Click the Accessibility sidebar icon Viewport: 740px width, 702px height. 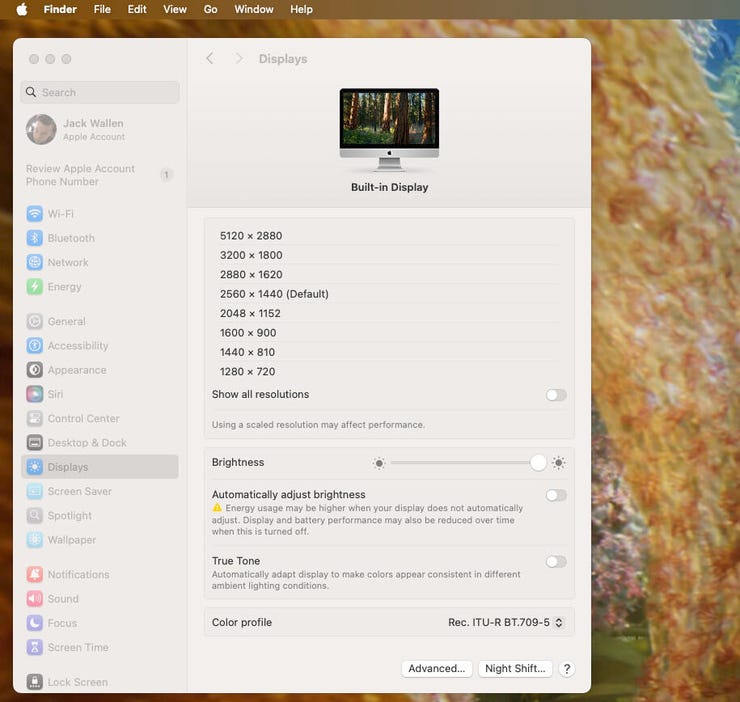click(x=34, y=346)
